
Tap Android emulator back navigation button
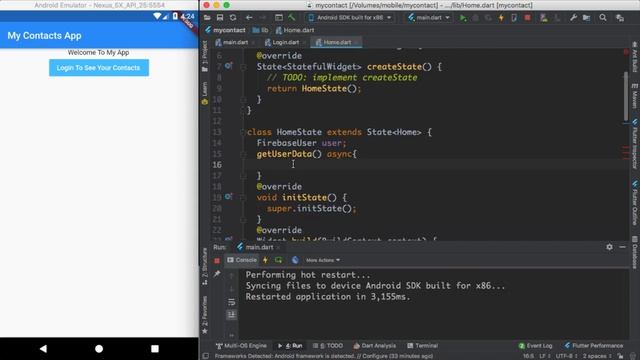coord(43,349)
